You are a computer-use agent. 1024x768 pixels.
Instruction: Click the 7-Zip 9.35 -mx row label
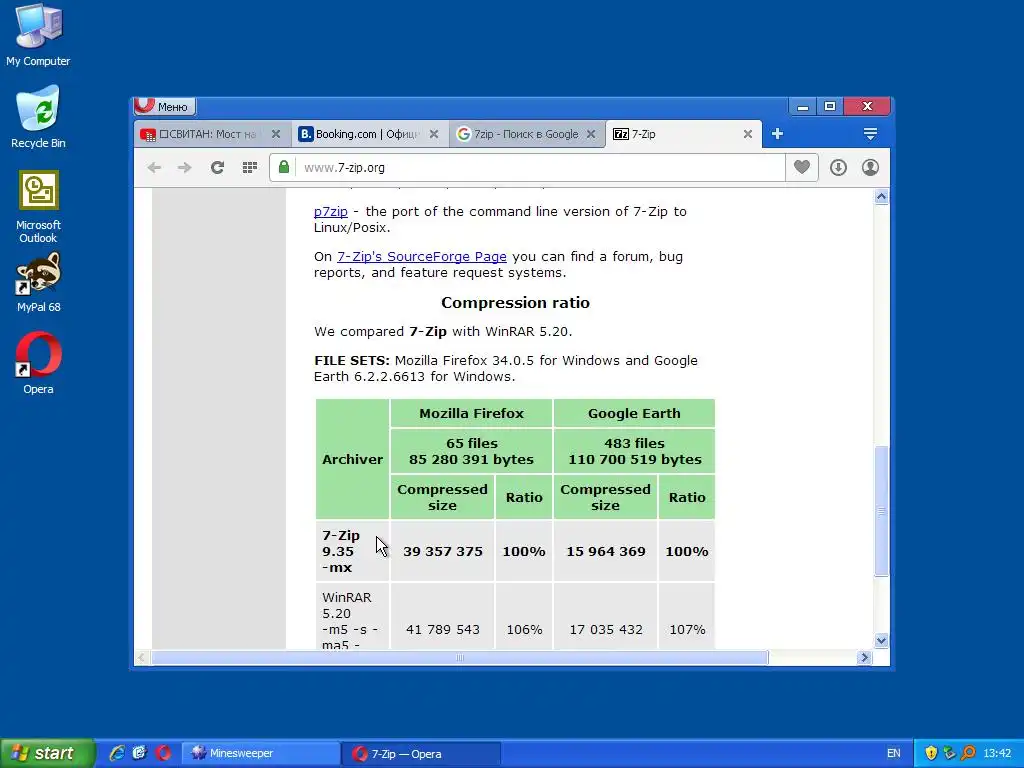(x=353, y=551)
